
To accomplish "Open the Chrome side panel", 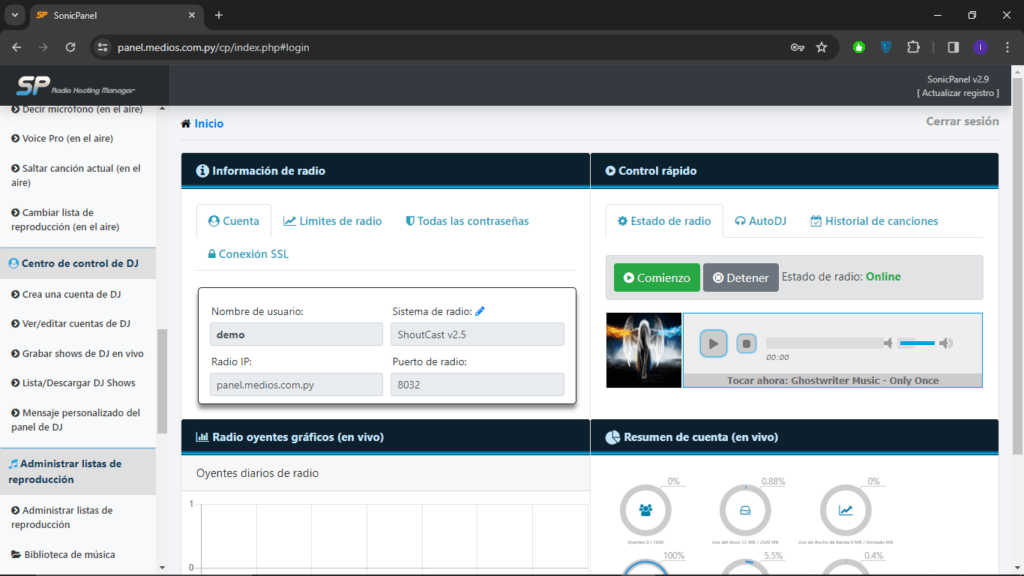I will pyautogui.click(x=953, y=47).
